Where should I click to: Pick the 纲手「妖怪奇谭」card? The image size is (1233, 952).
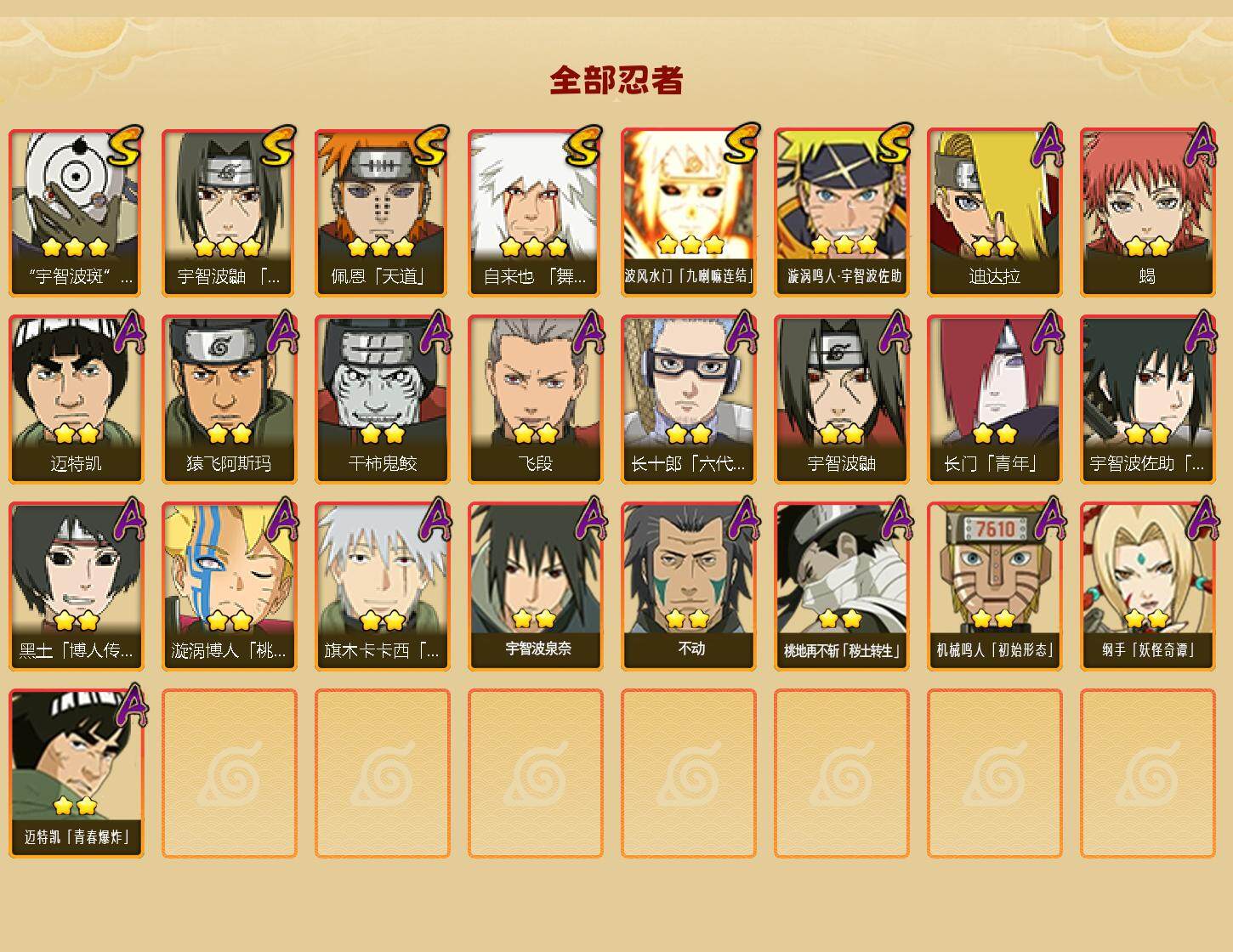point(1148,586)
